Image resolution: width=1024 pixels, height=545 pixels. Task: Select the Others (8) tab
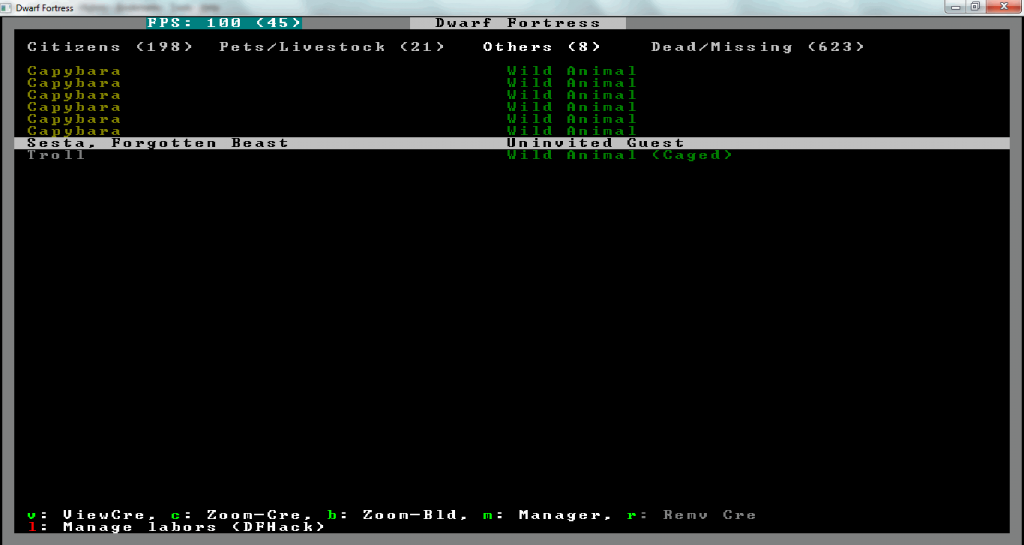(541, 47)
